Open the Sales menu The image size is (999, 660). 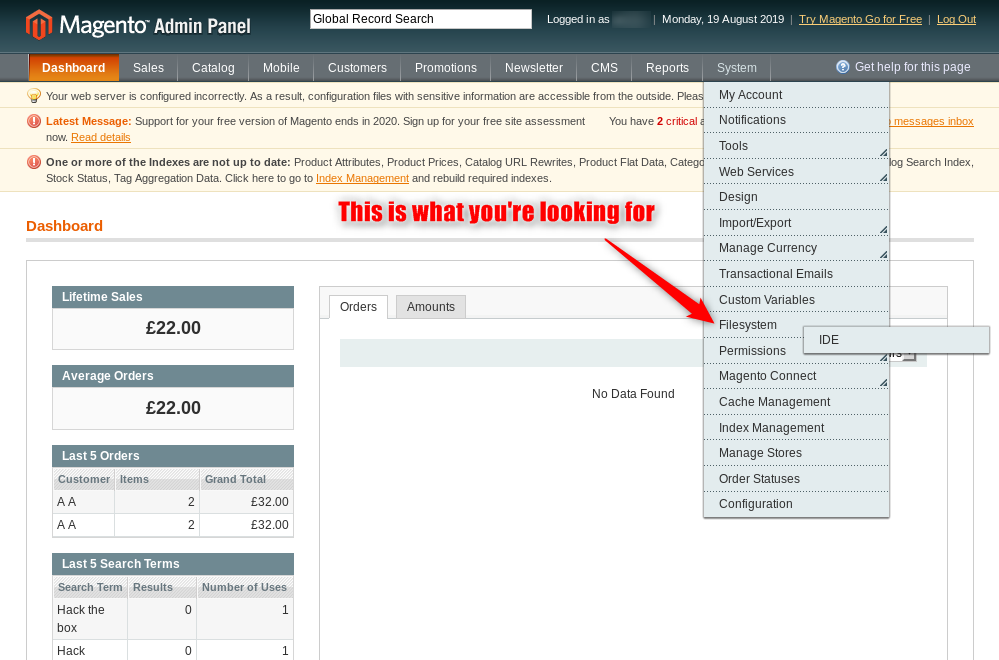tap(148, 68)
